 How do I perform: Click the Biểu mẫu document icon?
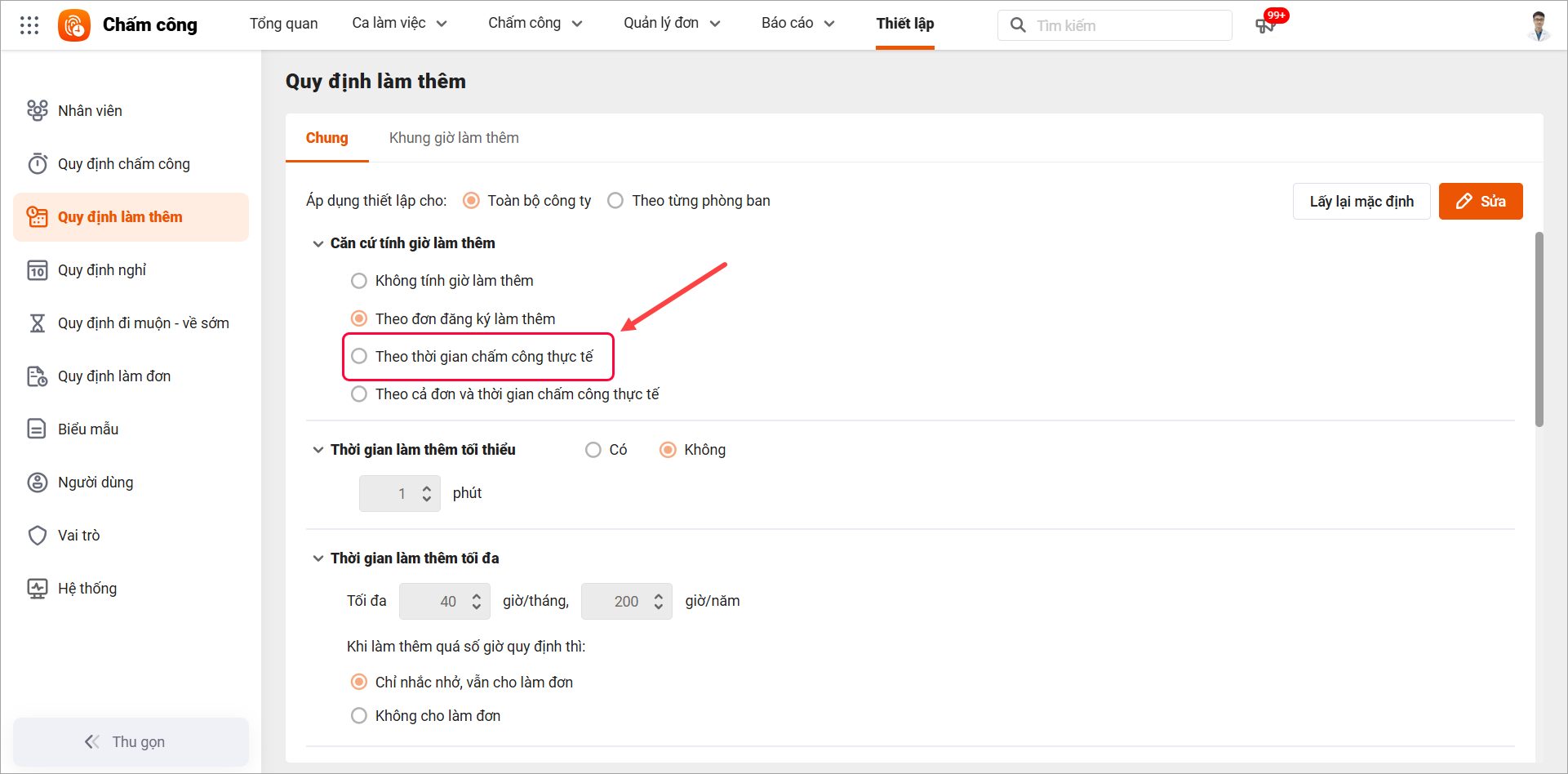tap(38, 429)
